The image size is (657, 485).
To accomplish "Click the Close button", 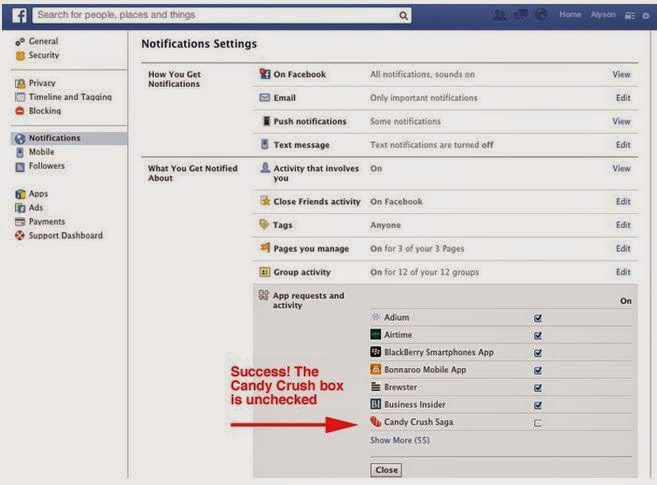I will (x=386, y=470).
